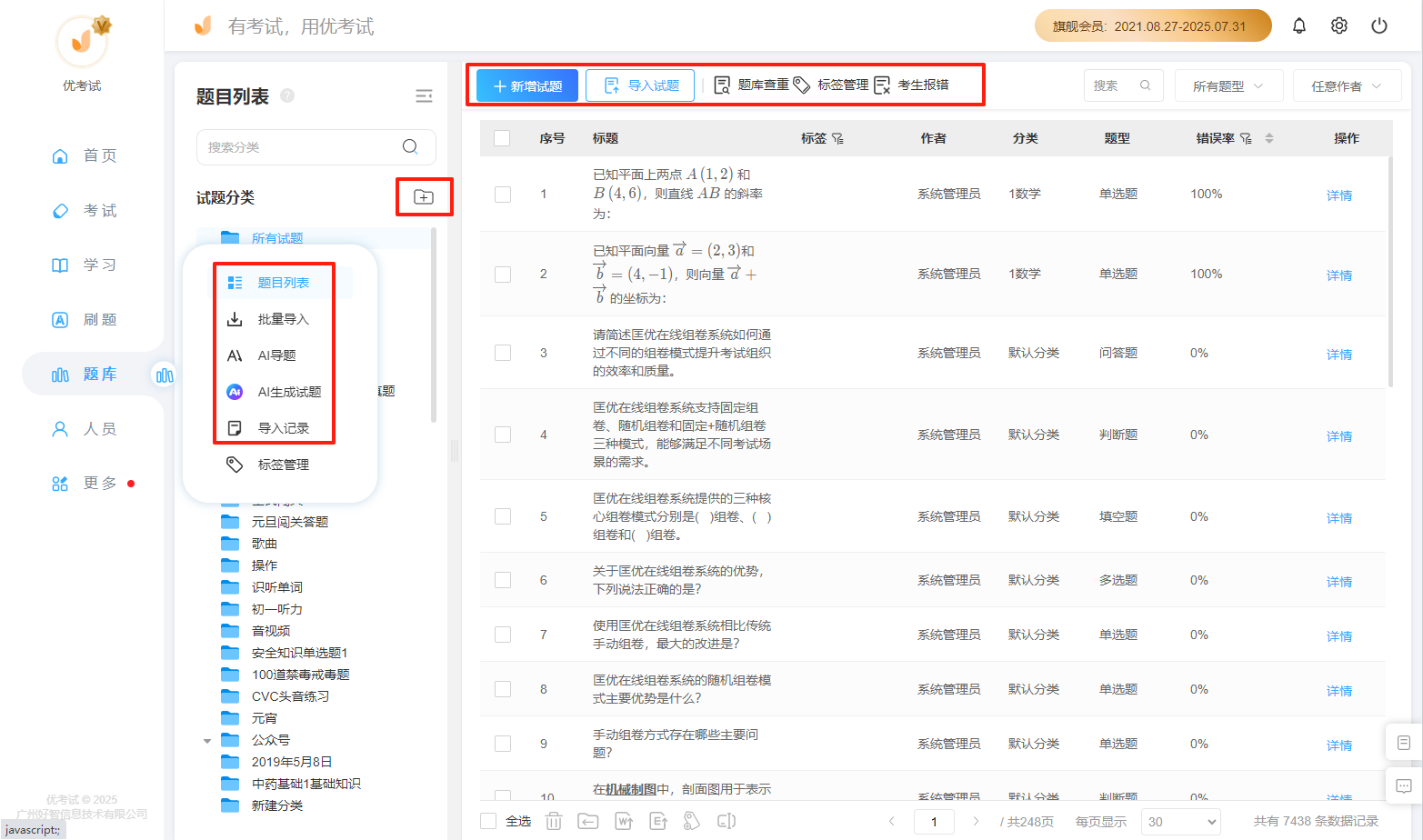Screen dimensions: 1423x840
Task: Select the 元旦闯关答题 folder
Action: (x=290, y=522)
